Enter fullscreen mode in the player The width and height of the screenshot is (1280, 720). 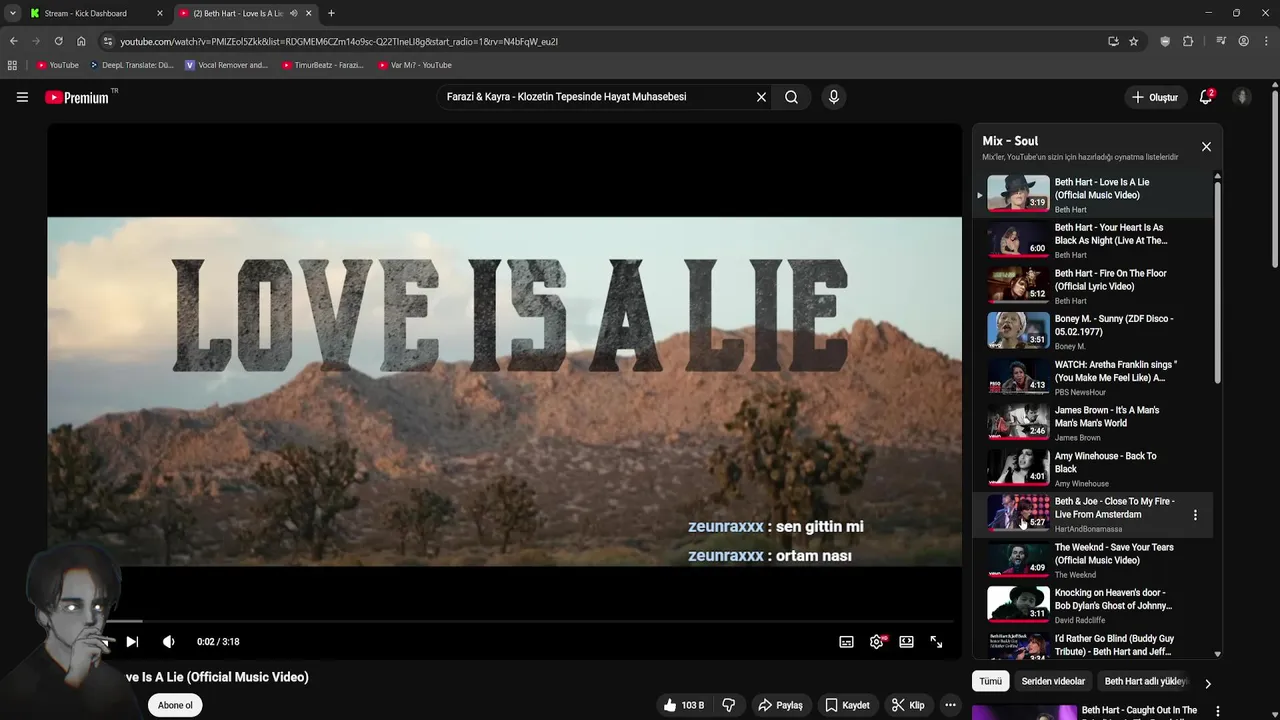(936, 642)
